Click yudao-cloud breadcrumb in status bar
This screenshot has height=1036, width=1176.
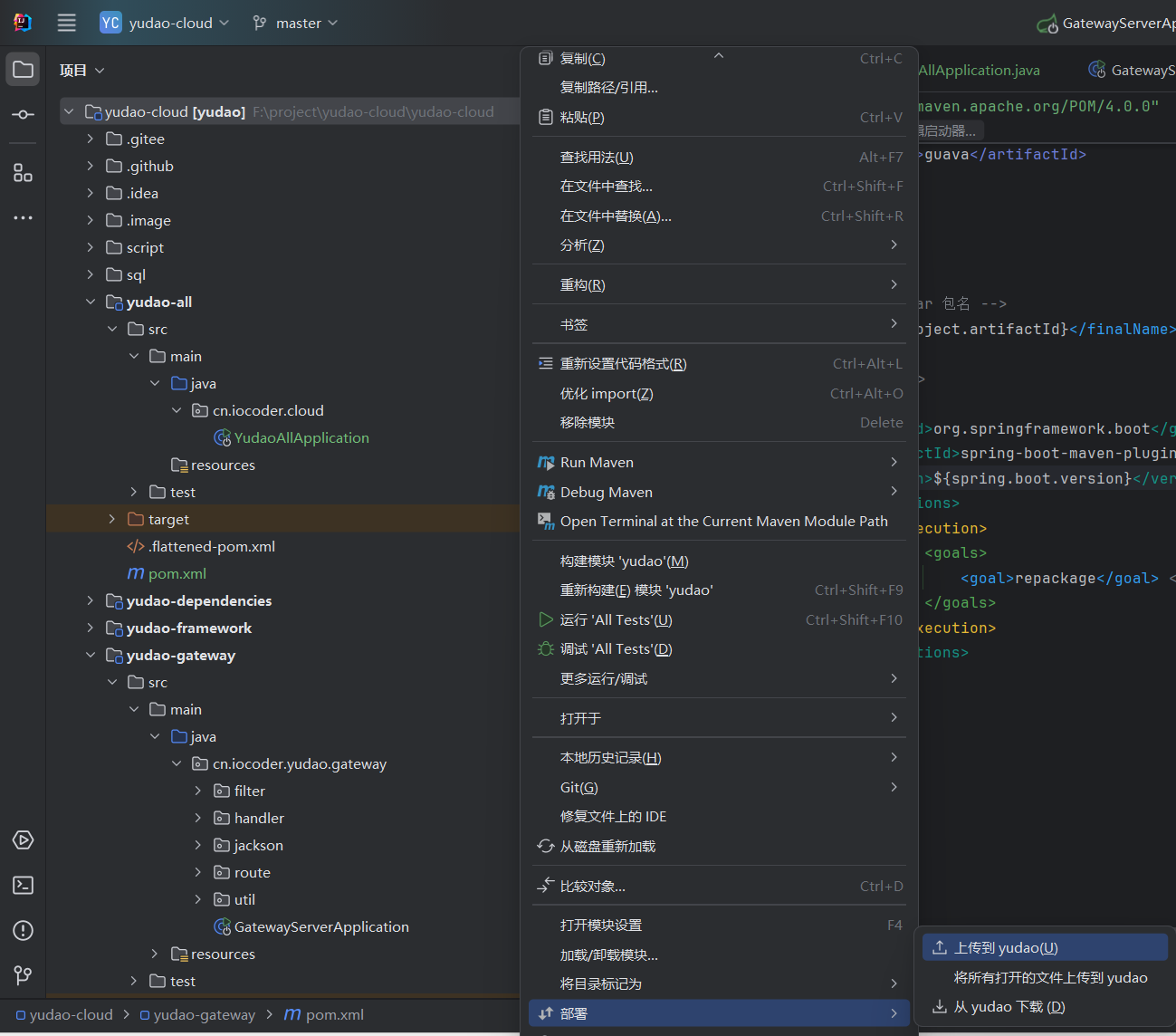tap(64, 1015)
